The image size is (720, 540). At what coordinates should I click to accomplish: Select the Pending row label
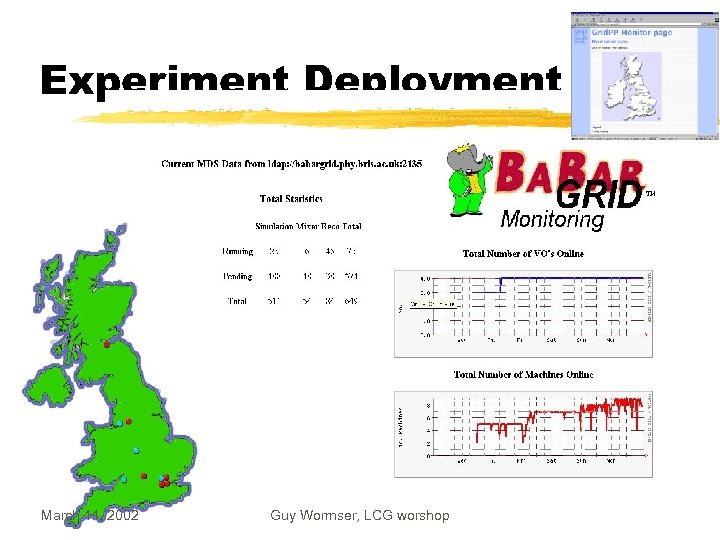click(238, 276)
